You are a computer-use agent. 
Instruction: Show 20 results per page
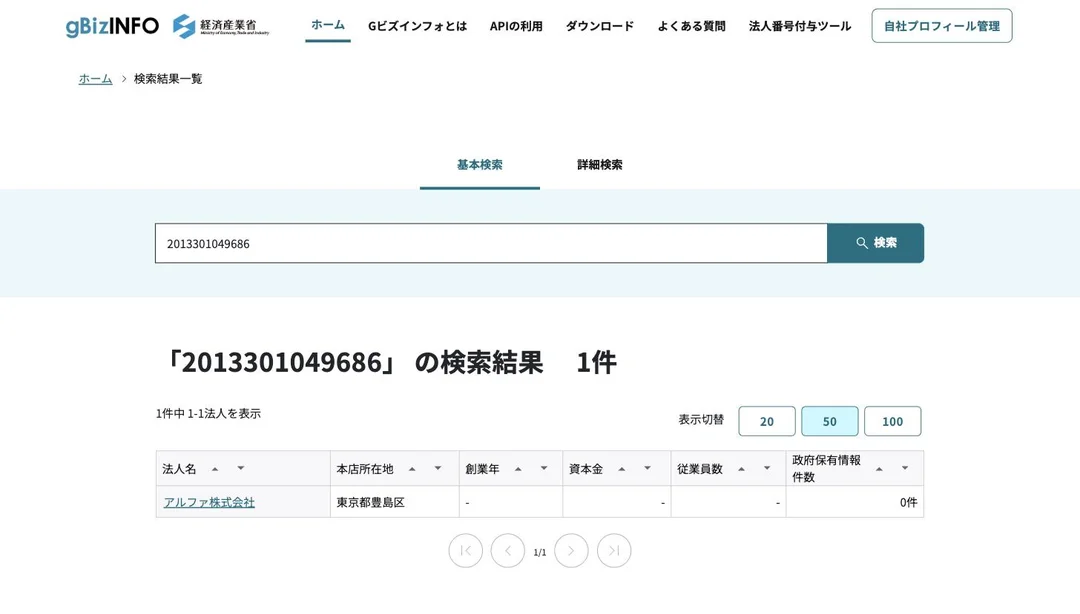click(767, 421)
